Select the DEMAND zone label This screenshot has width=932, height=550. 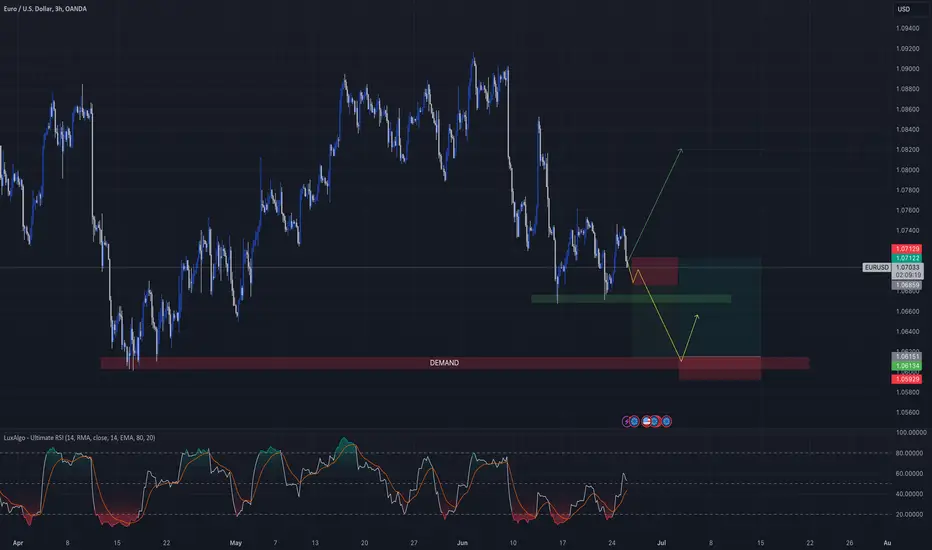pos(444,363)
